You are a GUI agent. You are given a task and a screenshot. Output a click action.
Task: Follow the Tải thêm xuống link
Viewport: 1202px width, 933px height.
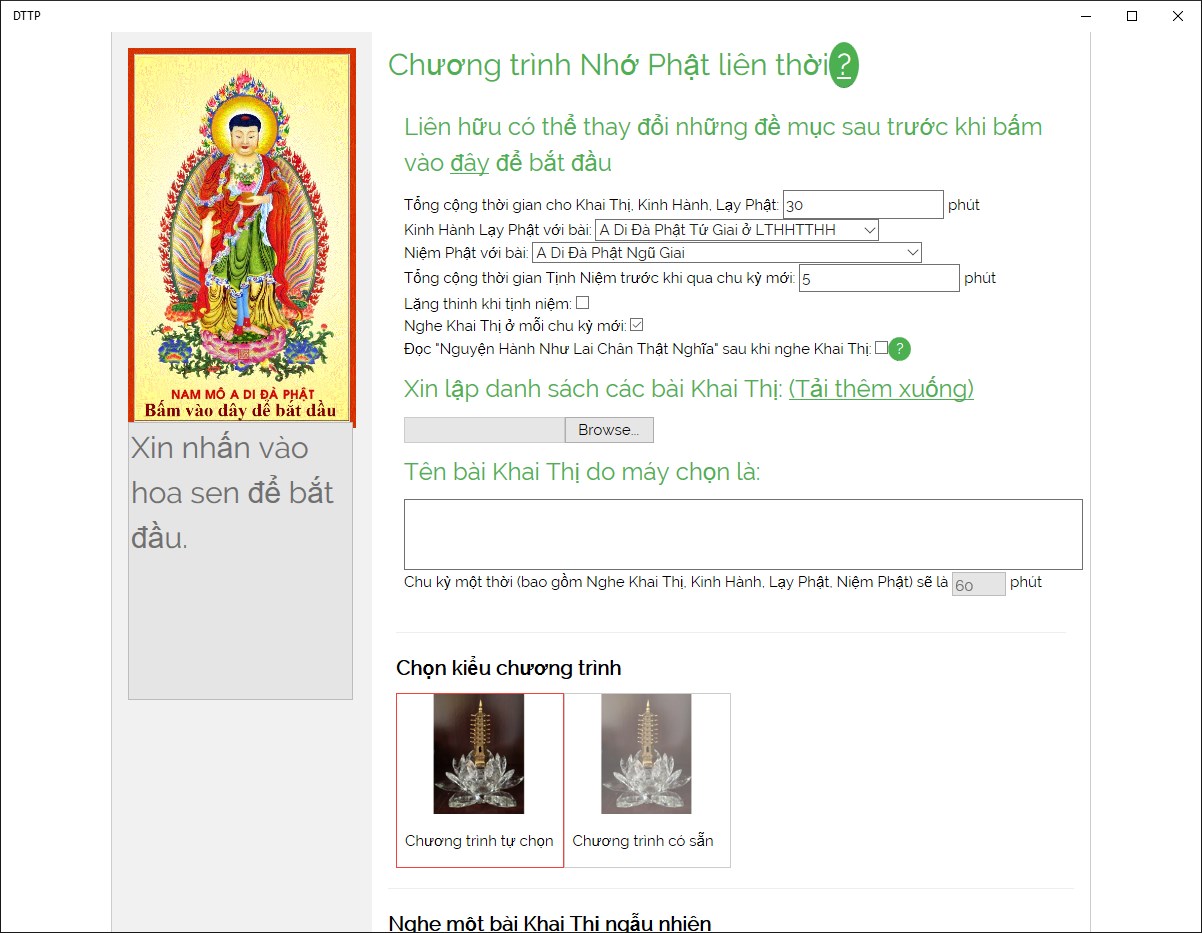(881, 389)
